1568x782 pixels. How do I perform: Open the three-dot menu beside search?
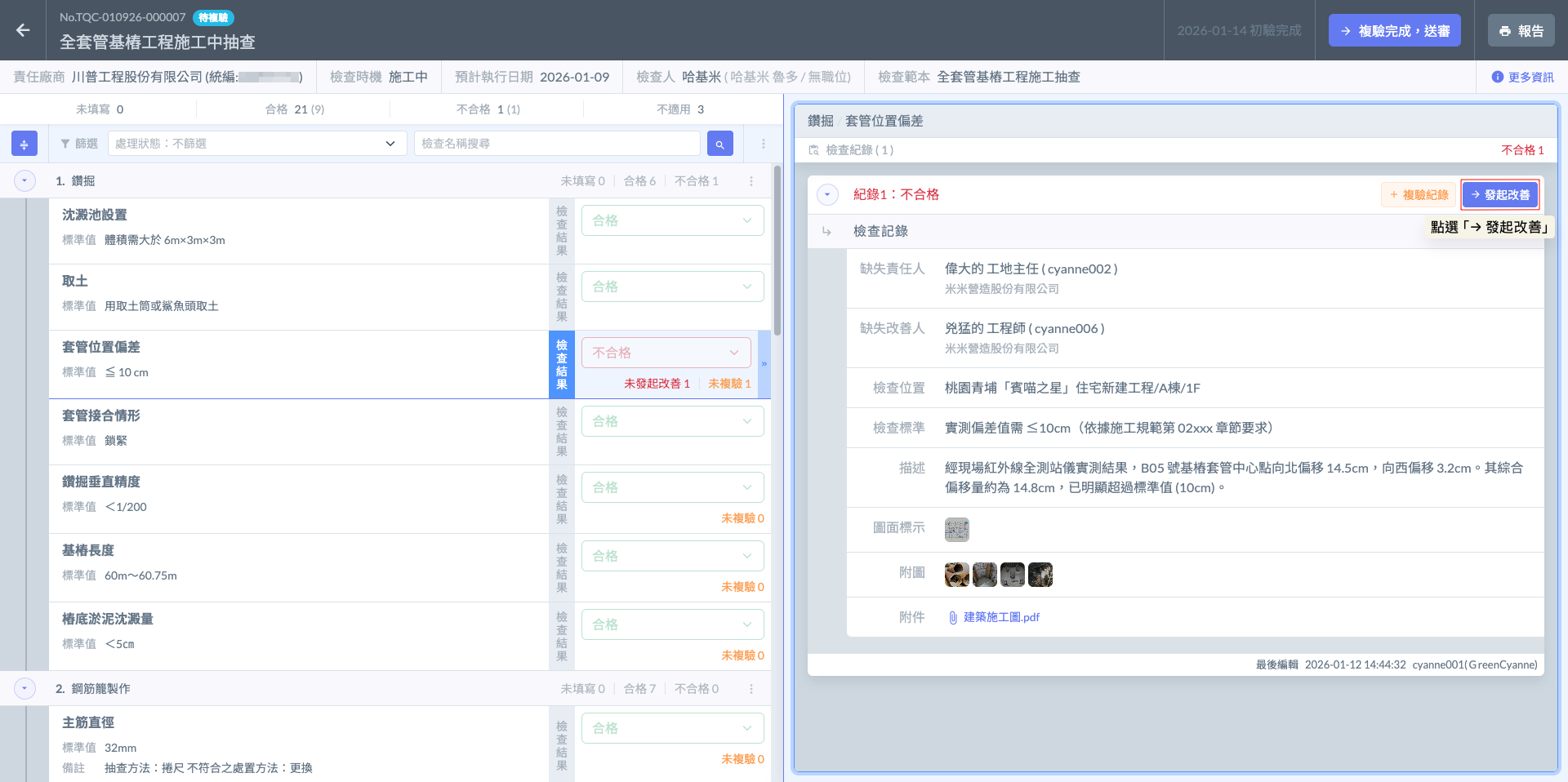pos(764,144)
